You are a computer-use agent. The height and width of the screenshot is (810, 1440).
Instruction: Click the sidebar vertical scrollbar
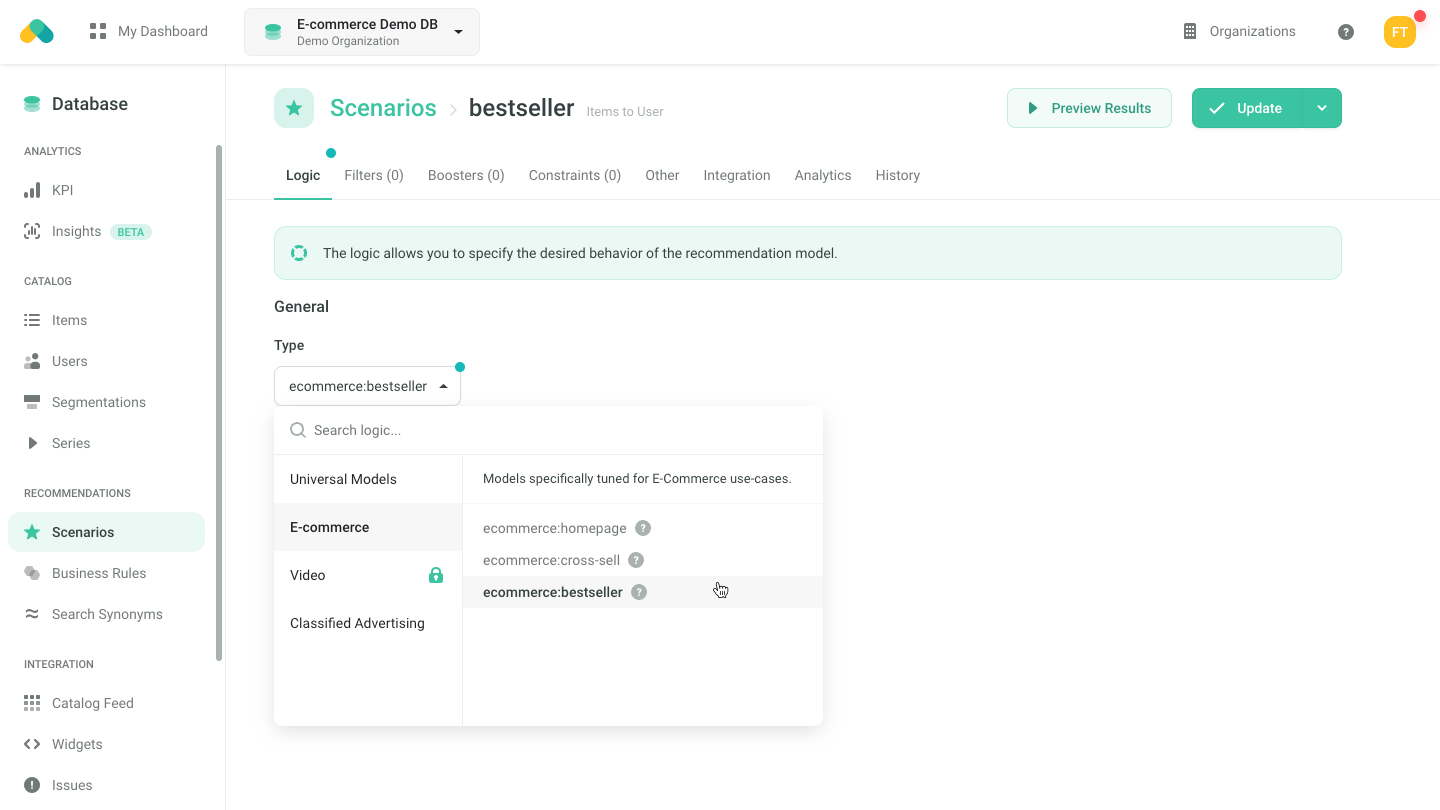point(219,400)
